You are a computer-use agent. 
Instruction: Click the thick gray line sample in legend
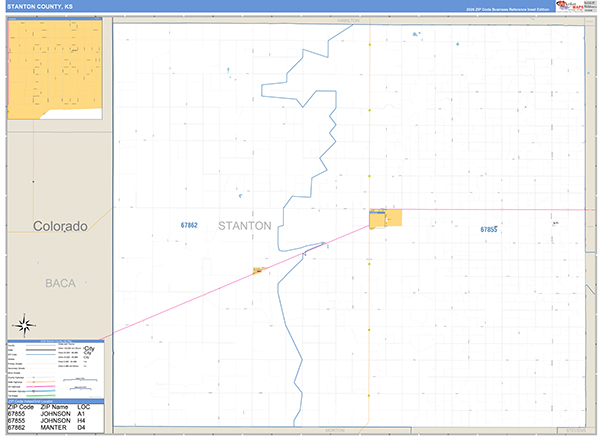pyautogui.click(x=41, y=350)
